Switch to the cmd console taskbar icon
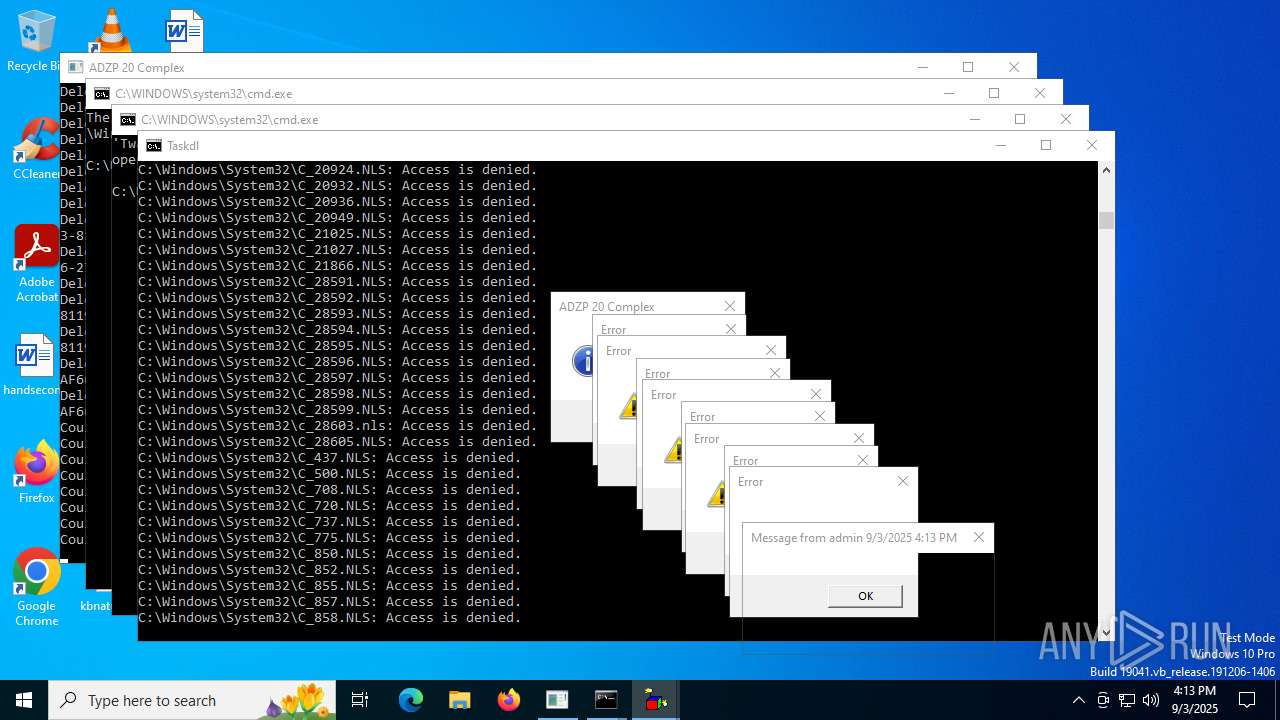 (606, 700)
